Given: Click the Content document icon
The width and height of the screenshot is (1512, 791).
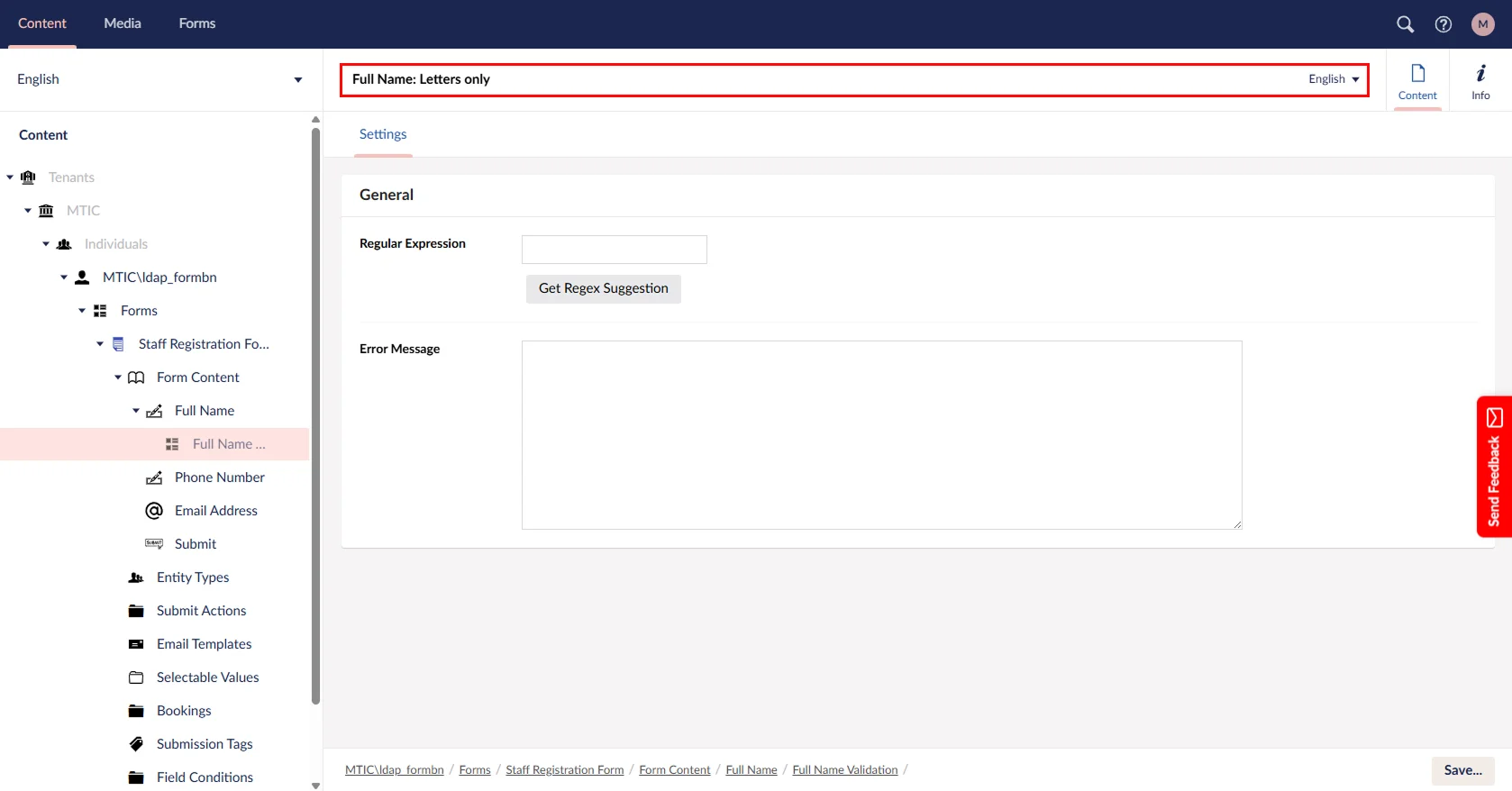Looking at the screenshot, I should [1417, 81].
